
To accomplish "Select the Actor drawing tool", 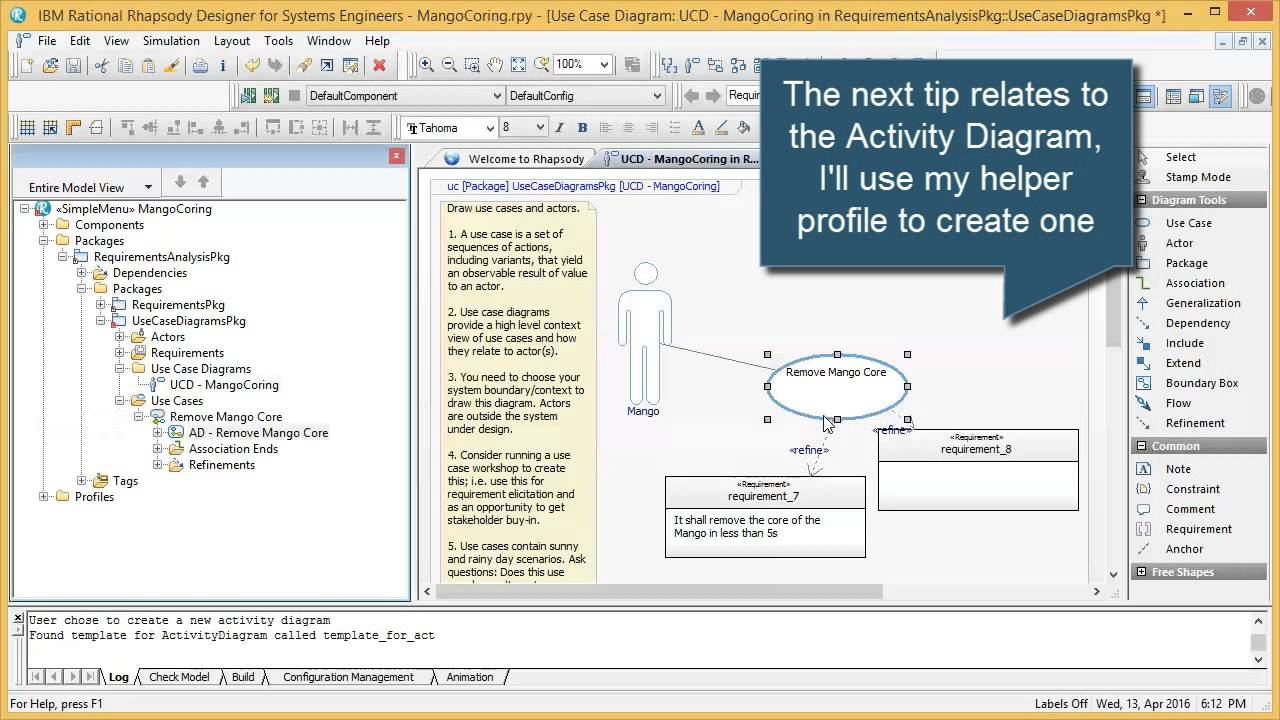I will coord(1179,243).
